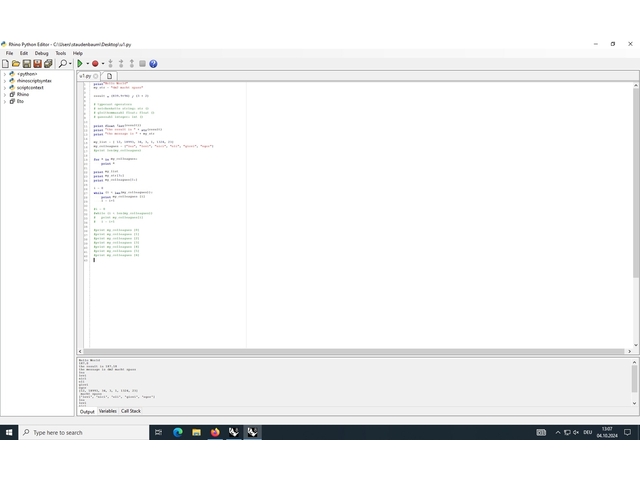Viewport: 640px width, 480px height.
Task: Open the File menu
Action: tap(9, 53)
